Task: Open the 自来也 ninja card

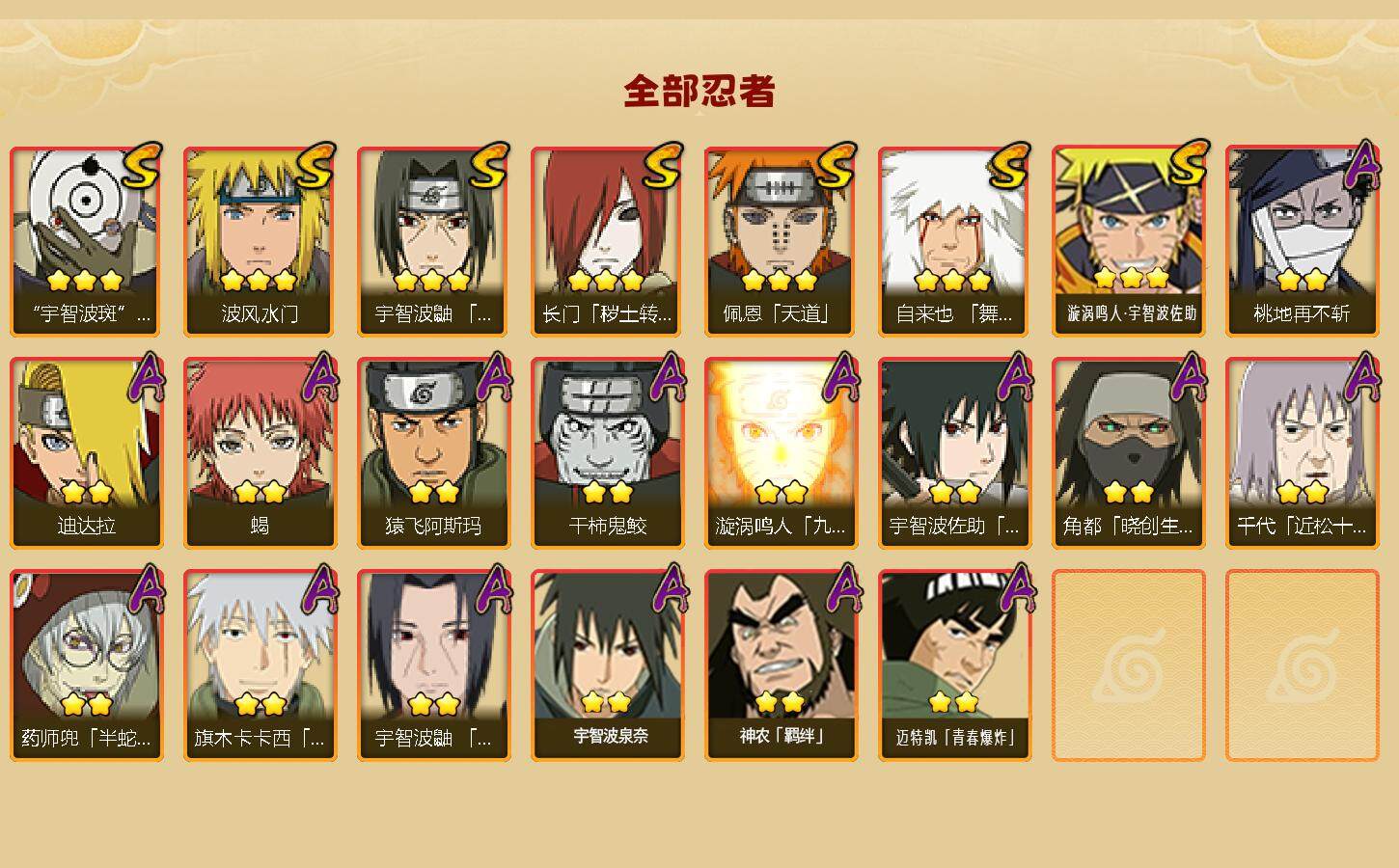Action: 955,241
